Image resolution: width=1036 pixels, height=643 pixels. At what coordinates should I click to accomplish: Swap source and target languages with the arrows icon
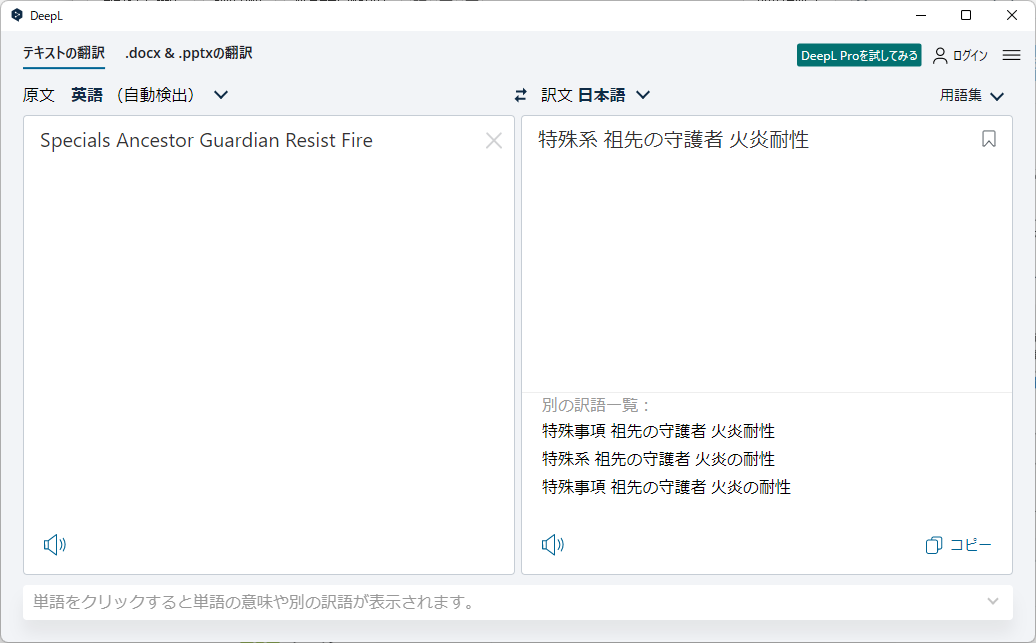click(520, 94)
